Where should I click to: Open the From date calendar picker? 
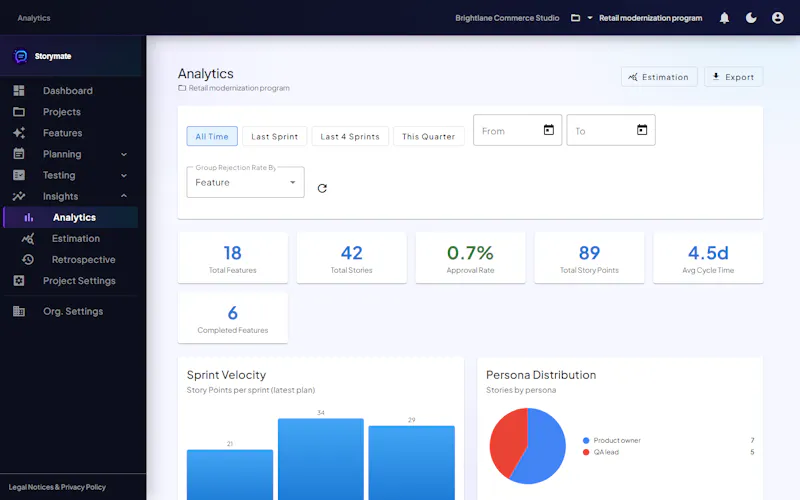(x=548, y=130)
